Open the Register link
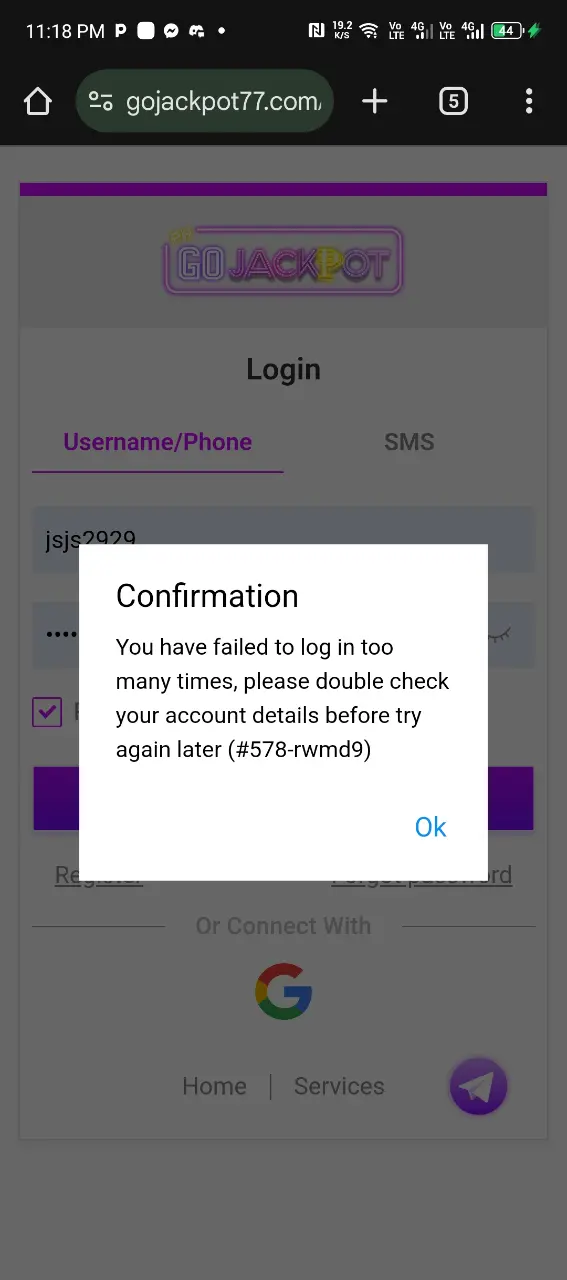The image size is (567, 1280). coord(99,875)
